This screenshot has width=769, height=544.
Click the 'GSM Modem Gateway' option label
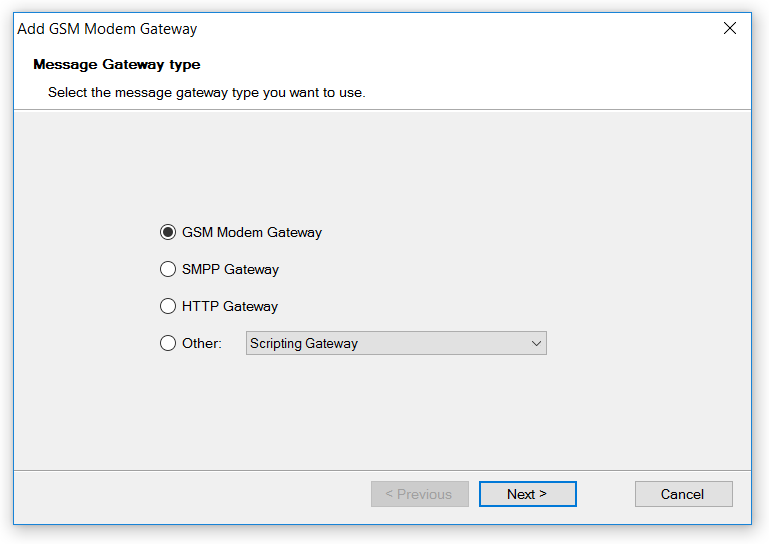(252, 232)
